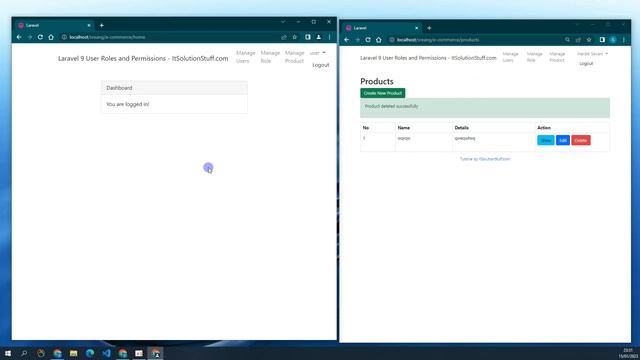Open Manage Users in right window navbar
640x360 pixels.
510,57
